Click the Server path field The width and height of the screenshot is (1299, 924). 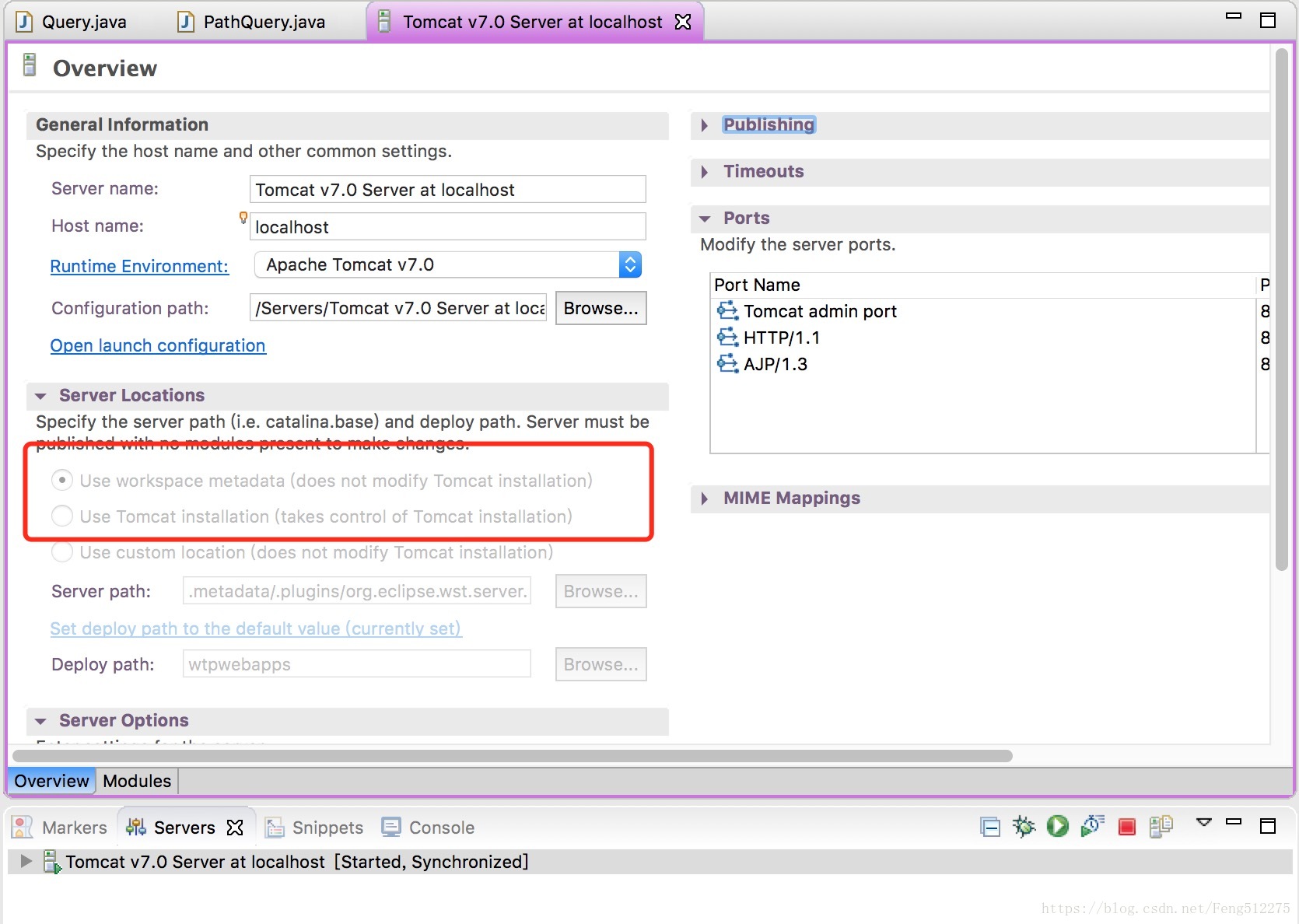pos(357,591)
